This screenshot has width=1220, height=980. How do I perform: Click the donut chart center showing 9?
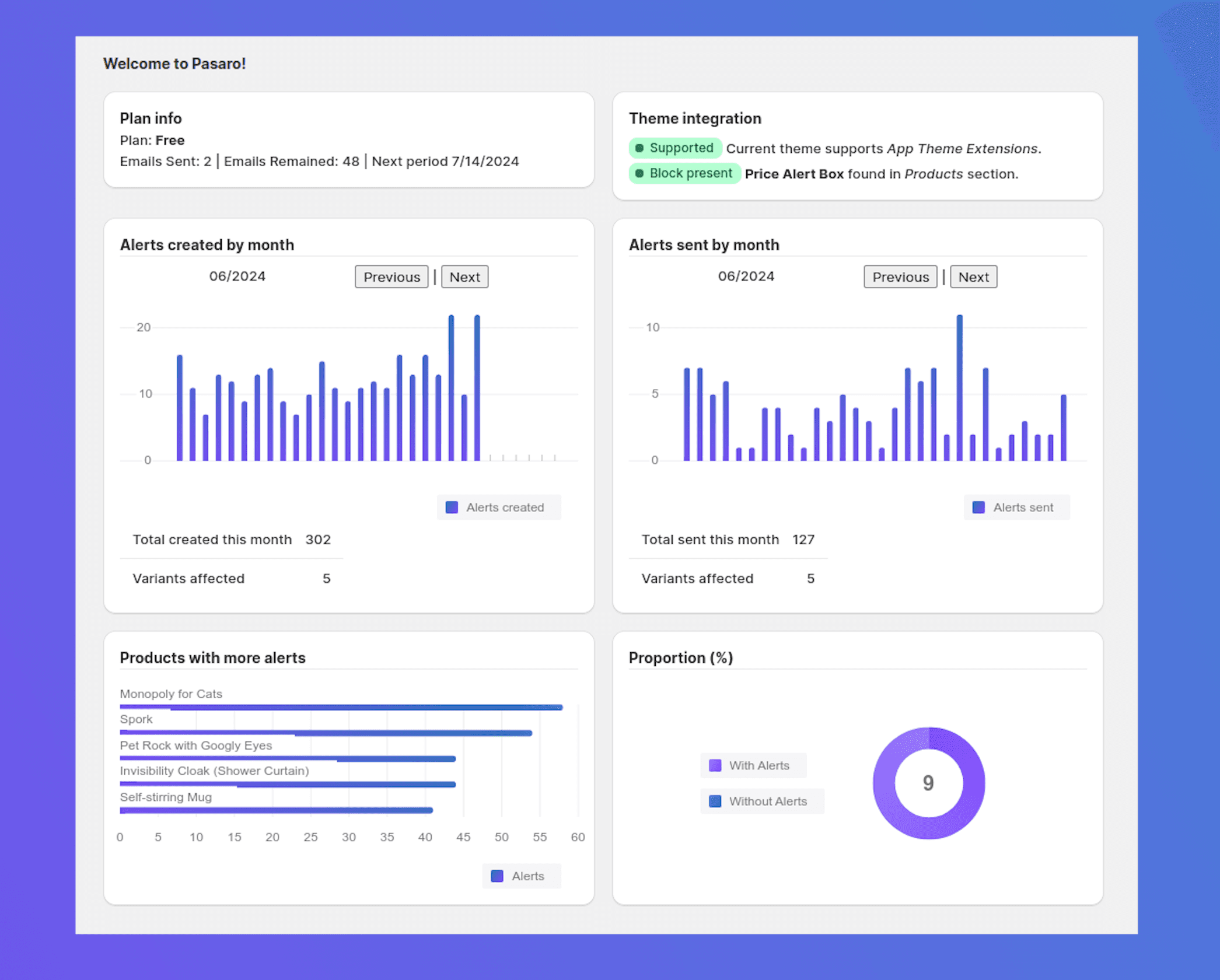pos(928,783)
